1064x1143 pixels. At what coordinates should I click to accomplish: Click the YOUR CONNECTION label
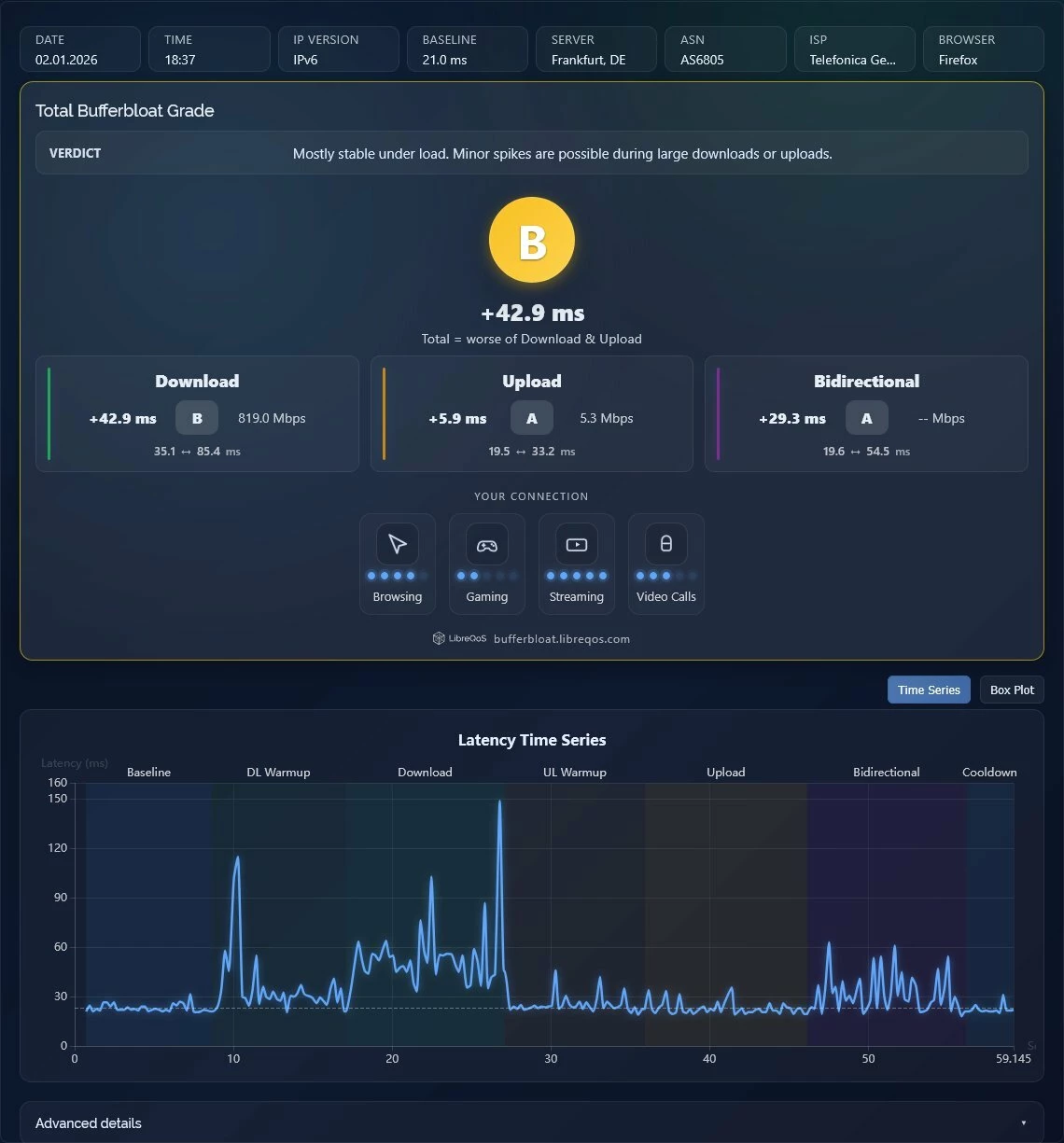pos(532,496)
